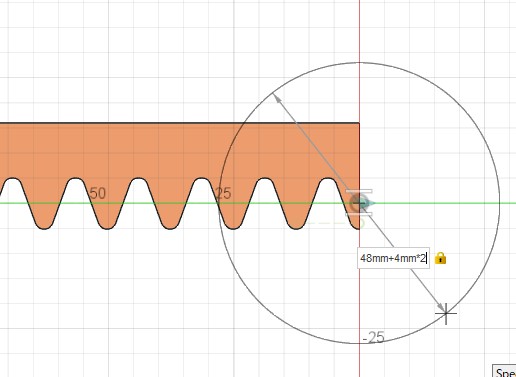Click the 50 axis label
The height and width of the screenshot is (377, 516).
point(98,193)
